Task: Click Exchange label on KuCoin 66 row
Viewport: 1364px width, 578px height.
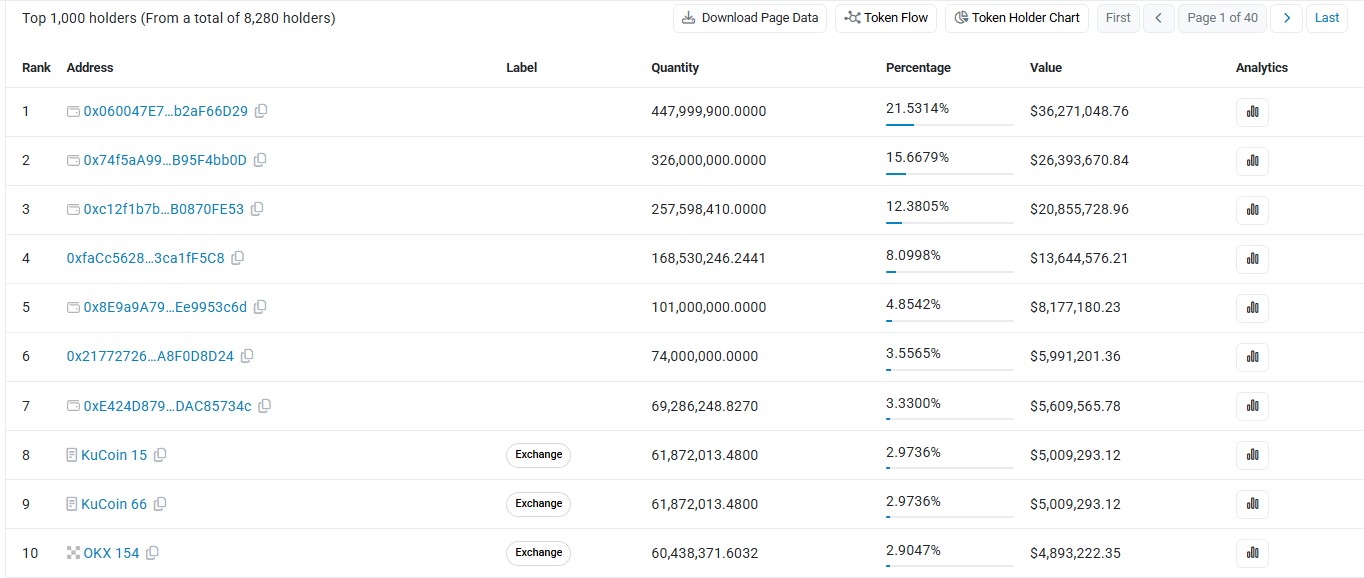Action: click(538, 504)
